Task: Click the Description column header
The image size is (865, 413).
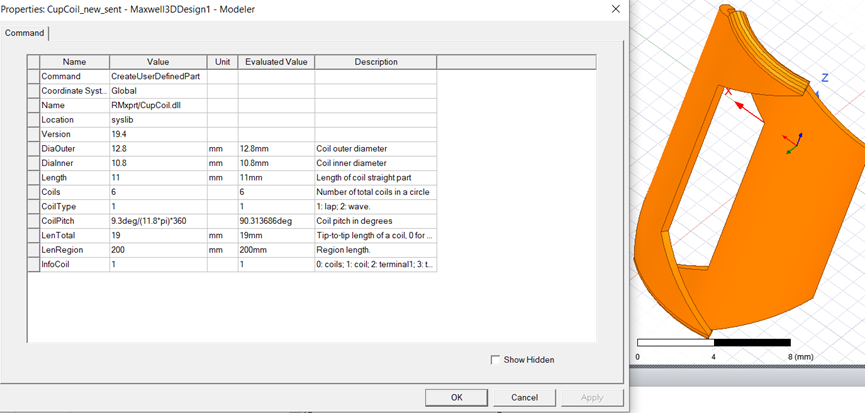Action: (x=376, y=62)
